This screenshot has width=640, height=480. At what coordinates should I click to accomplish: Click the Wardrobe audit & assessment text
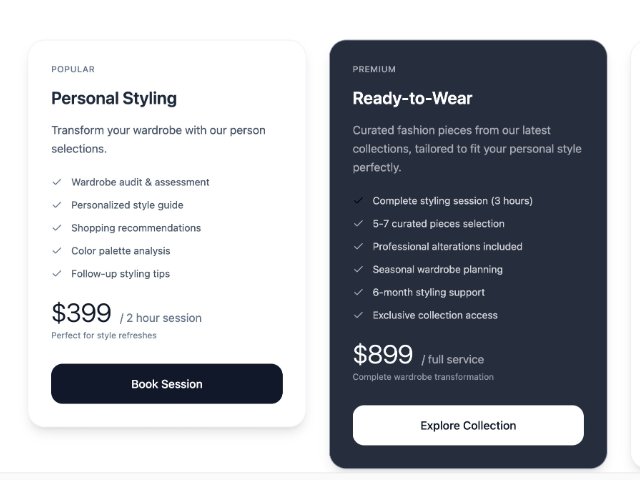coord(140,182)
